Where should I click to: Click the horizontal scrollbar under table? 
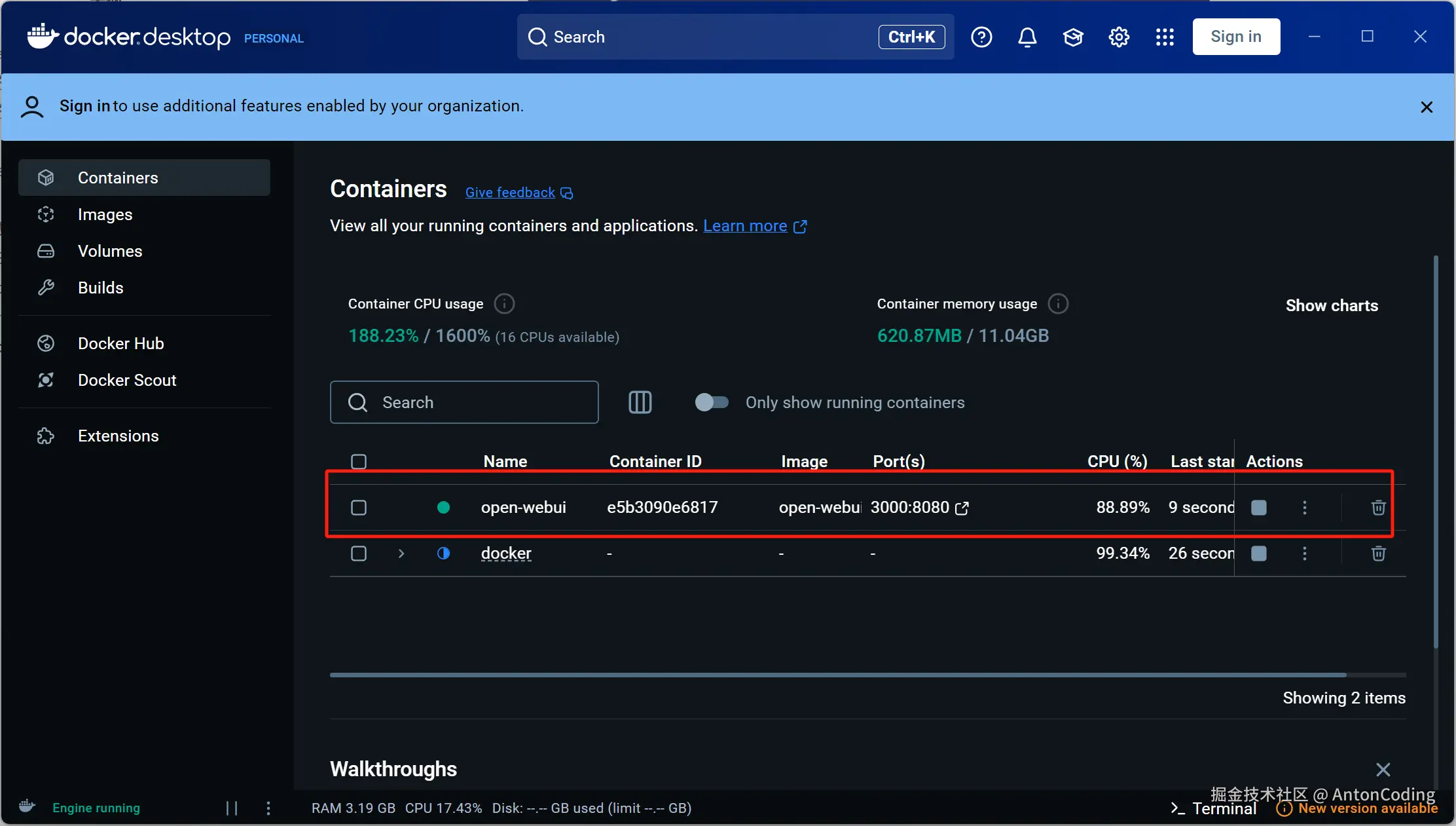(x=838, y=675)
